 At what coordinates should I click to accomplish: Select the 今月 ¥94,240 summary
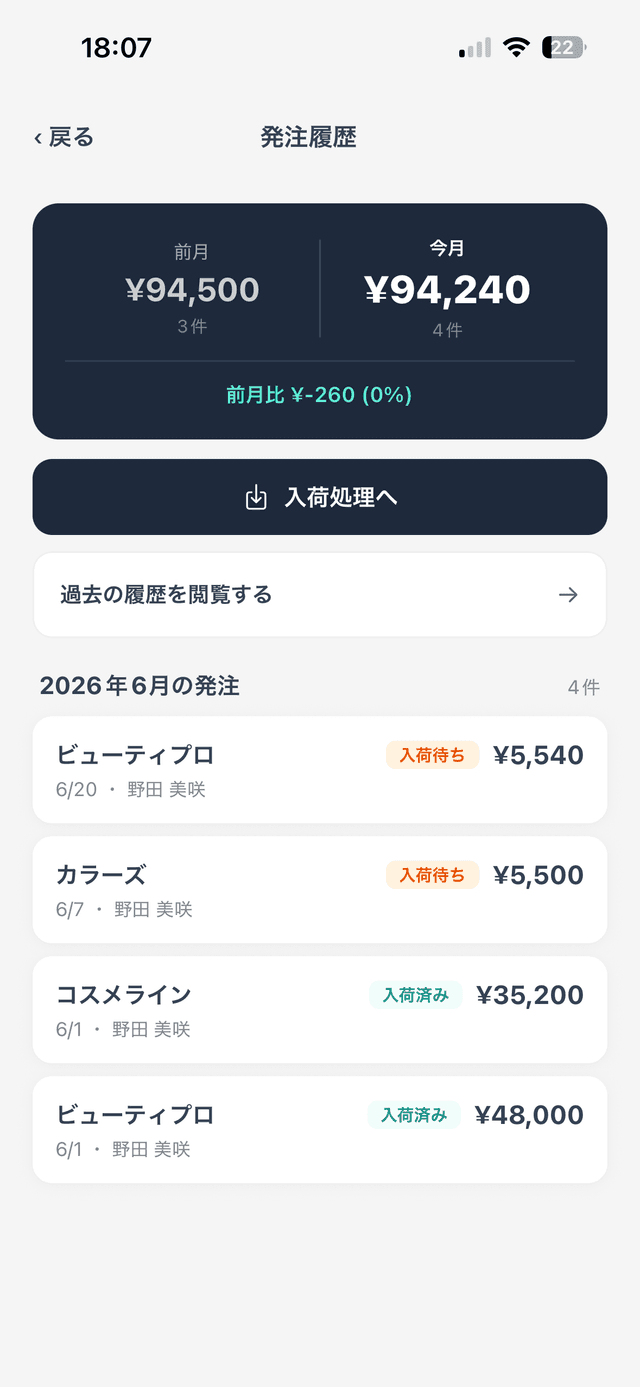coord(447,289)
